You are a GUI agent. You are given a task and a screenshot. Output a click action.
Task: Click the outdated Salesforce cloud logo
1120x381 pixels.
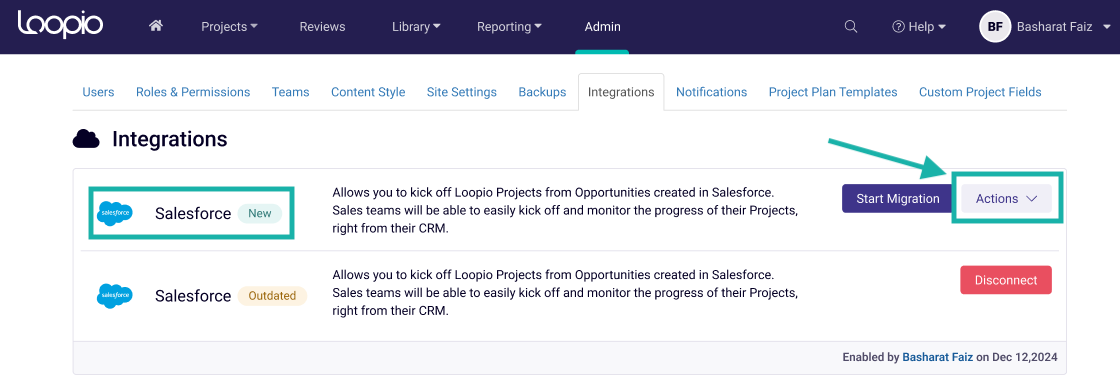(114, 295)
